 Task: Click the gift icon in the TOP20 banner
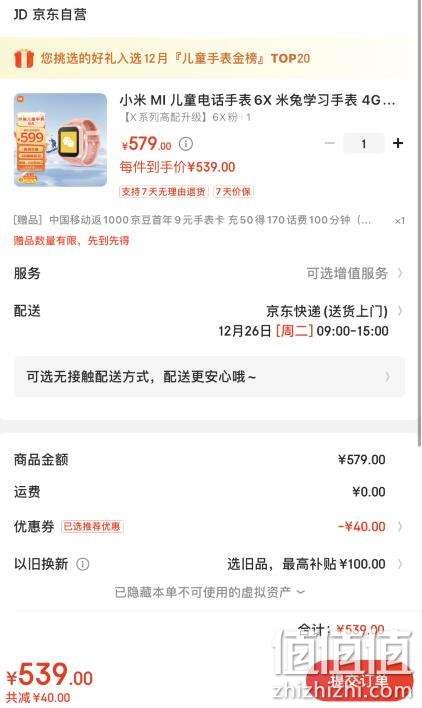24,59
